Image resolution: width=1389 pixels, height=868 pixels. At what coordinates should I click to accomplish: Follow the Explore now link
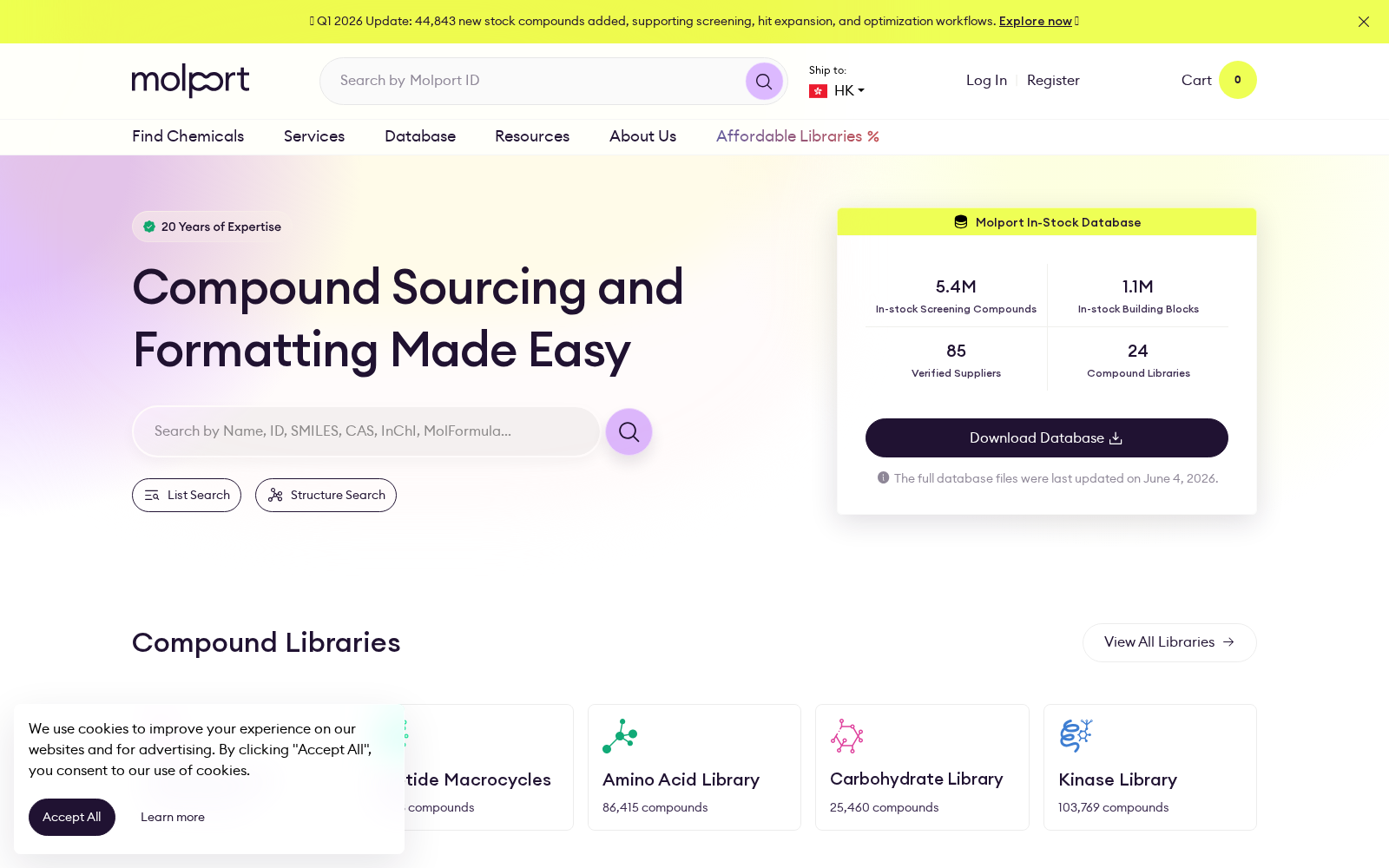1036,21
